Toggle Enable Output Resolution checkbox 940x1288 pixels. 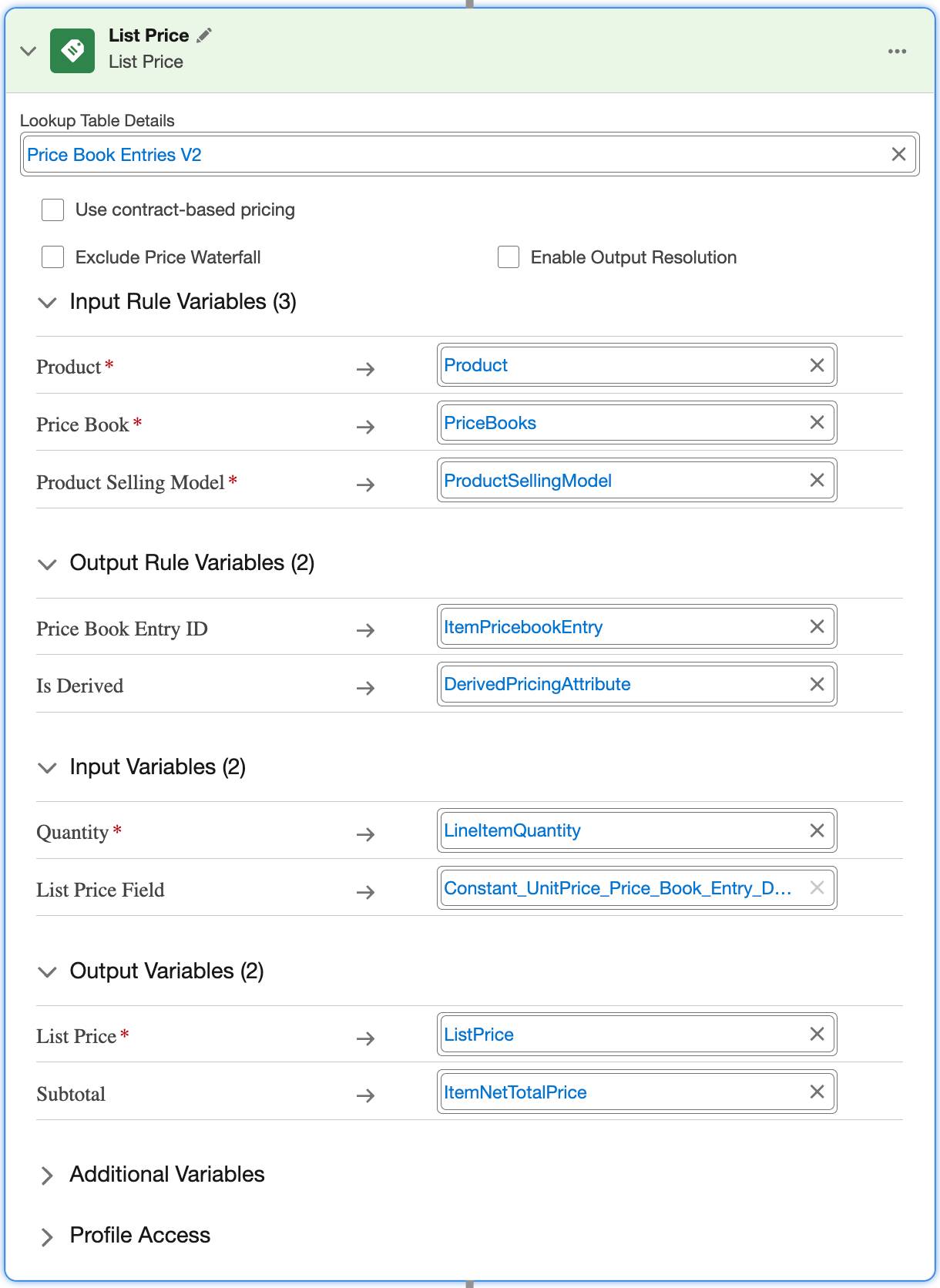click(x=509, y=257)
